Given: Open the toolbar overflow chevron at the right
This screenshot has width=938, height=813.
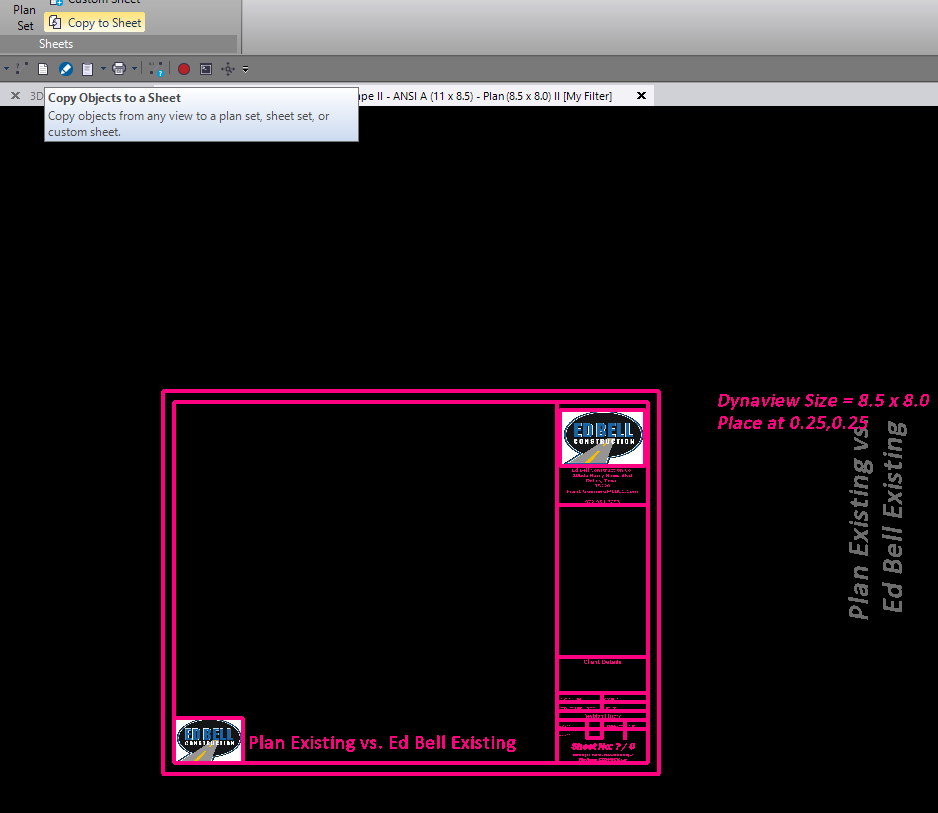Looking at the screenshot, I should [246, 68].
